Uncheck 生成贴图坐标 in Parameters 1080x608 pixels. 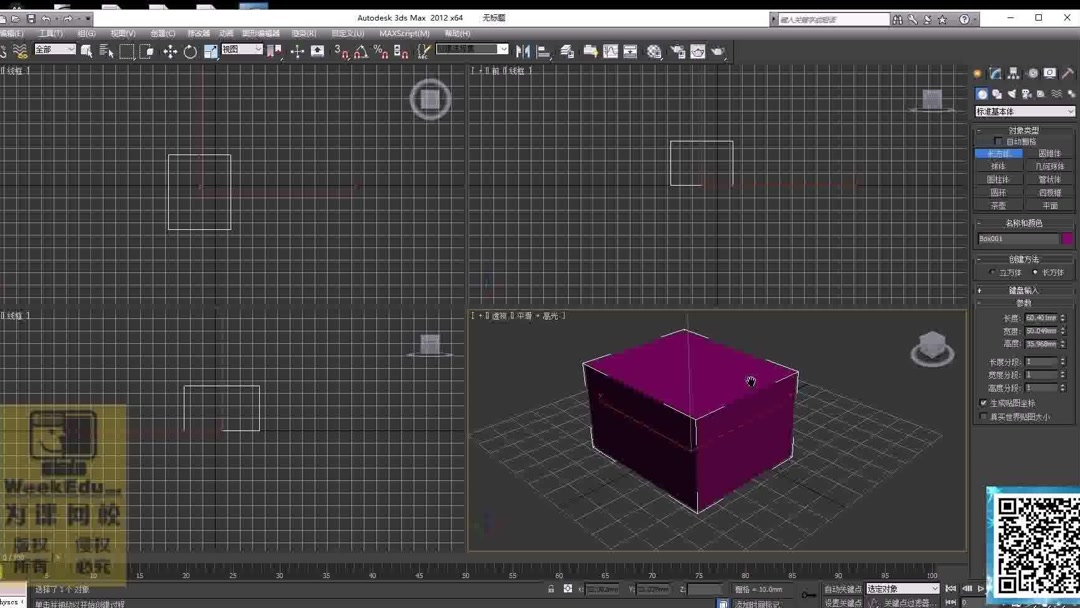[983, 402]
